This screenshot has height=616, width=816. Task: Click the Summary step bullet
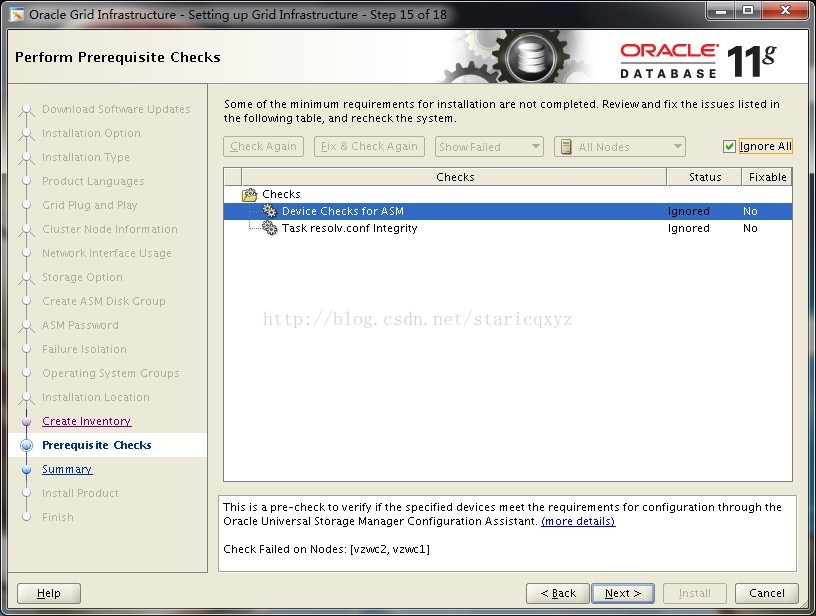[27, 469]
